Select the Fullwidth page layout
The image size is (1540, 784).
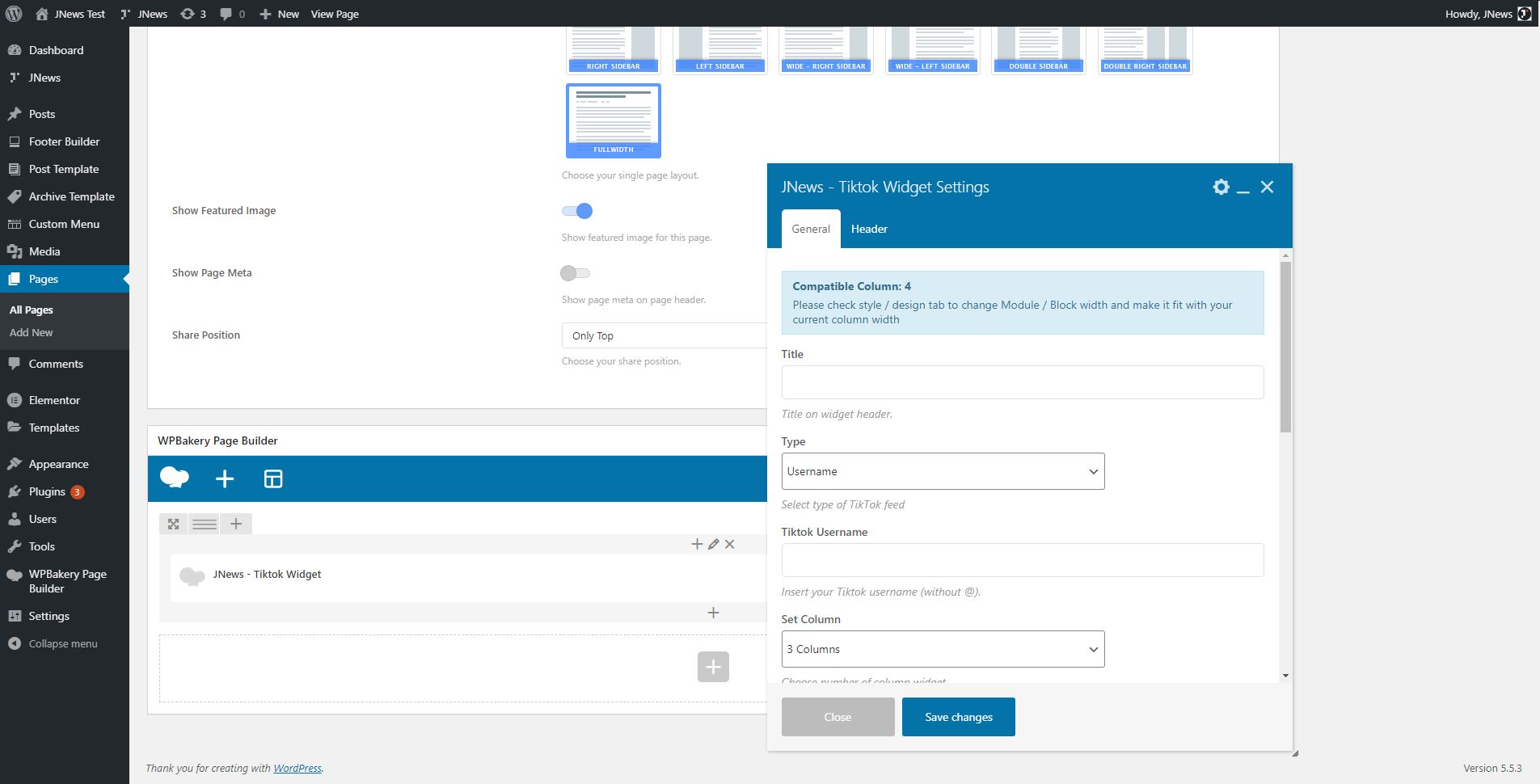coord(614,120)
